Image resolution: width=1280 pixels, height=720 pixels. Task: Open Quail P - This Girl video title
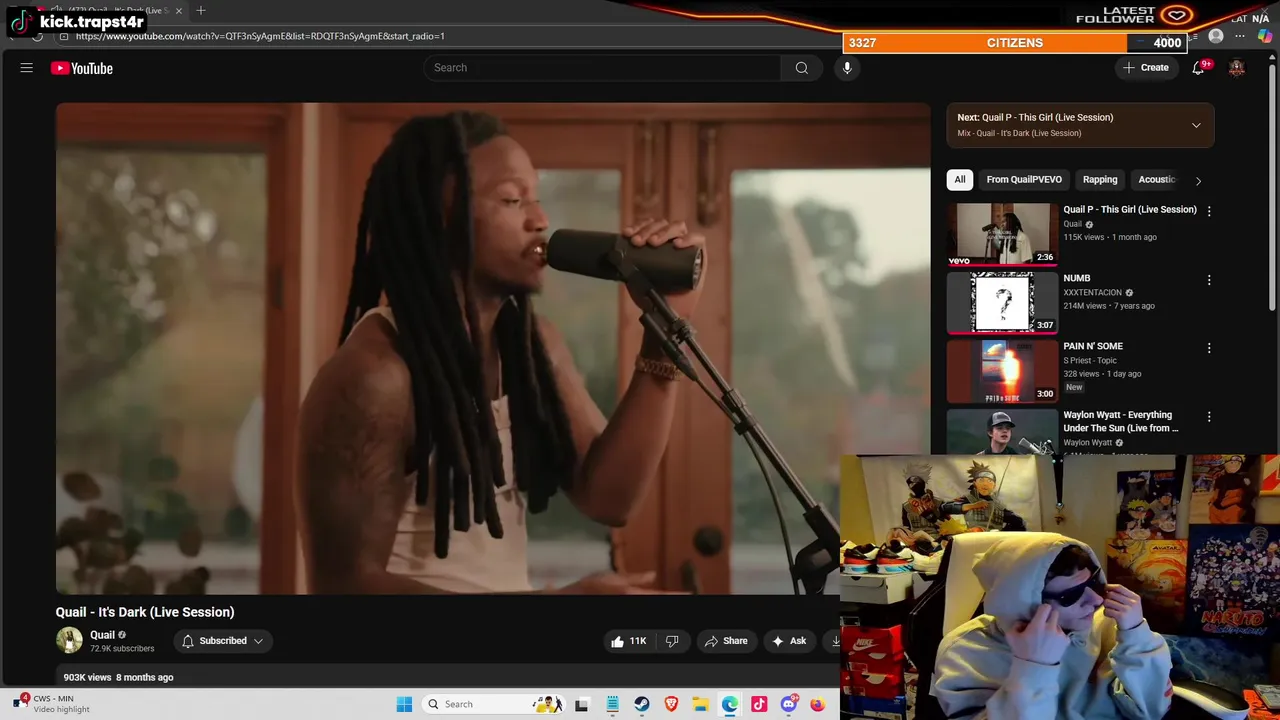click(1129, 209)
